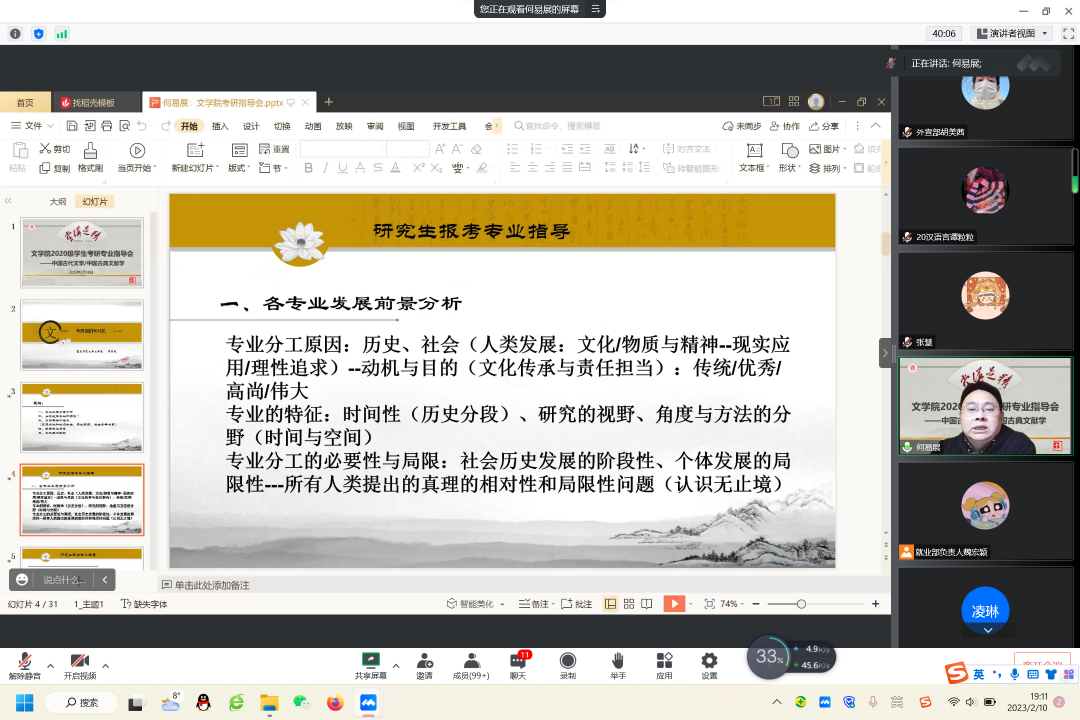Screen dimensions: 1080x720
Task: Open the 形状 shapes dropdown
Action: point(789,158)
